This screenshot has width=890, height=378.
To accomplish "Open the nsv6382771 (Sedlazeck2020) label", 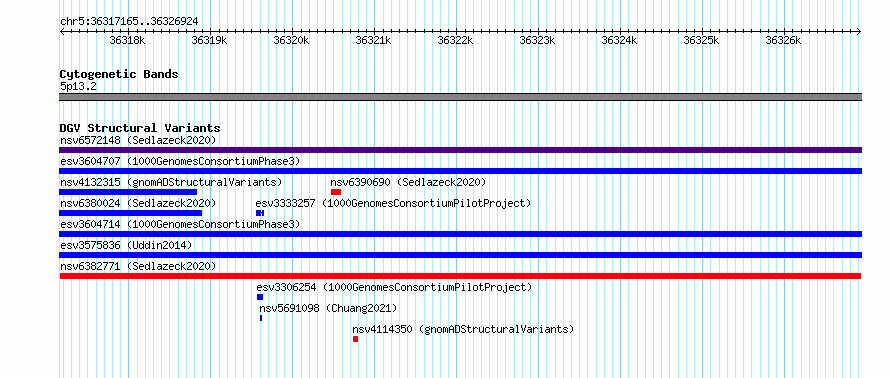I will 138,266.
